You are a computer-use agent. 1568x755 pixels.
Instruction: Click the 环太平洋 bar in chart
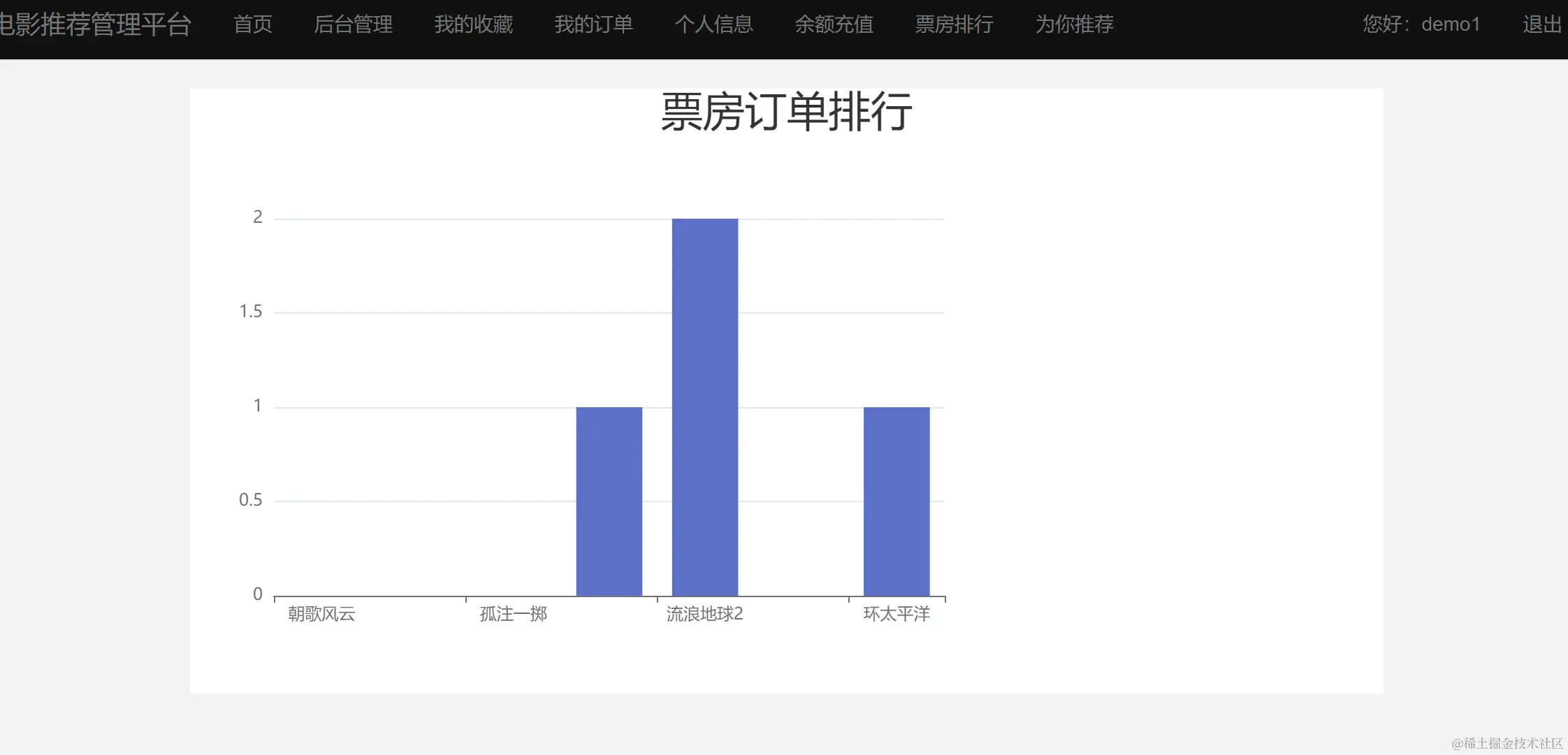896,501
